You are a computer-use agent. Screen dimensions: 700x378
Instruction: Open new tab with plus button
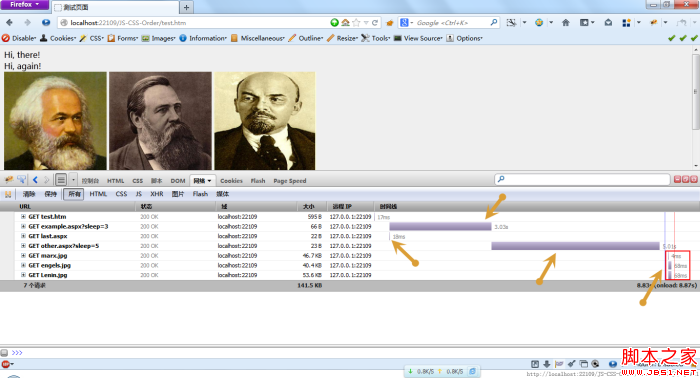pos(186,7)
